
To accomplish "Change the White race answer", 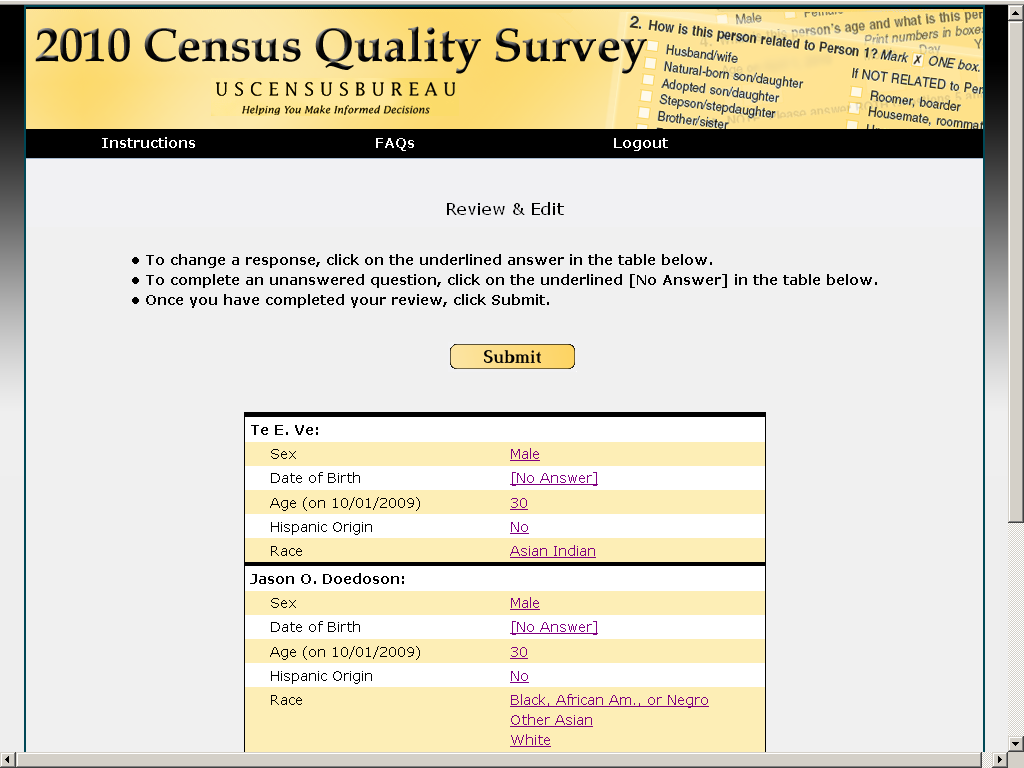I will pos(530,740).
